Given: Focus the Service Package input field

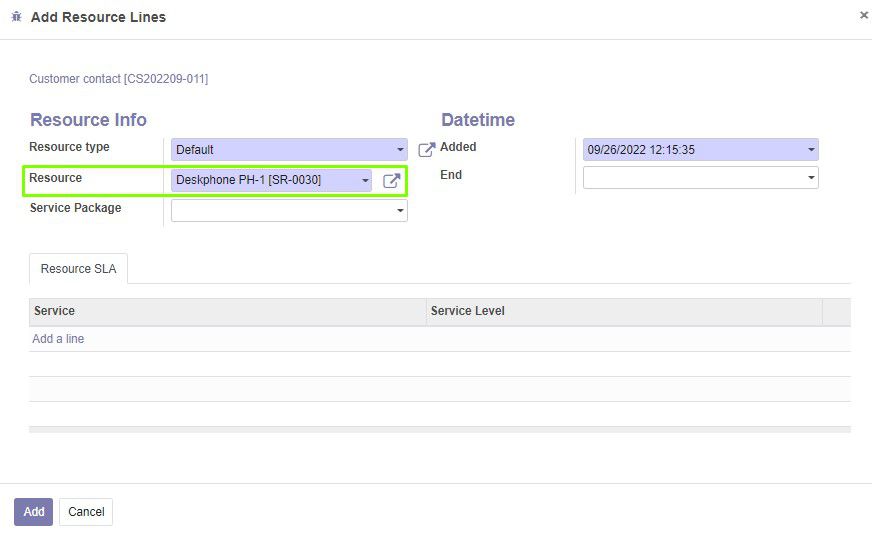Looking at the screenshot, I should [x=289, y=211].
